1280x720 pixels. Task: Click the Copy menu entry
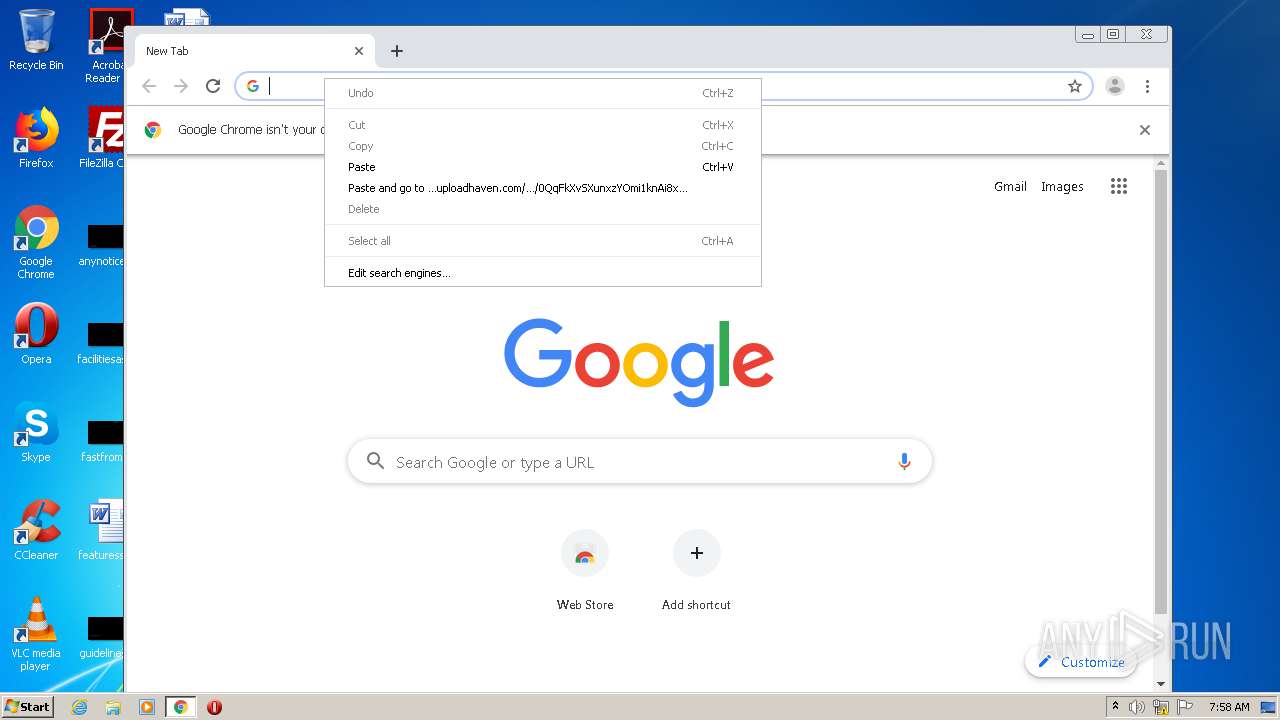point(543,146)
